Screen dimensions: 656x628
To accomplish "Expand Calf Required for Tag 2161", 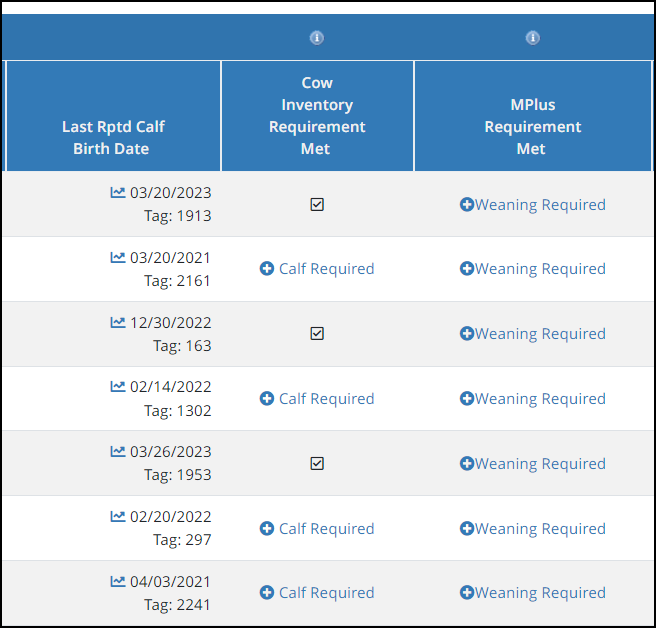I will click(317, 269).
